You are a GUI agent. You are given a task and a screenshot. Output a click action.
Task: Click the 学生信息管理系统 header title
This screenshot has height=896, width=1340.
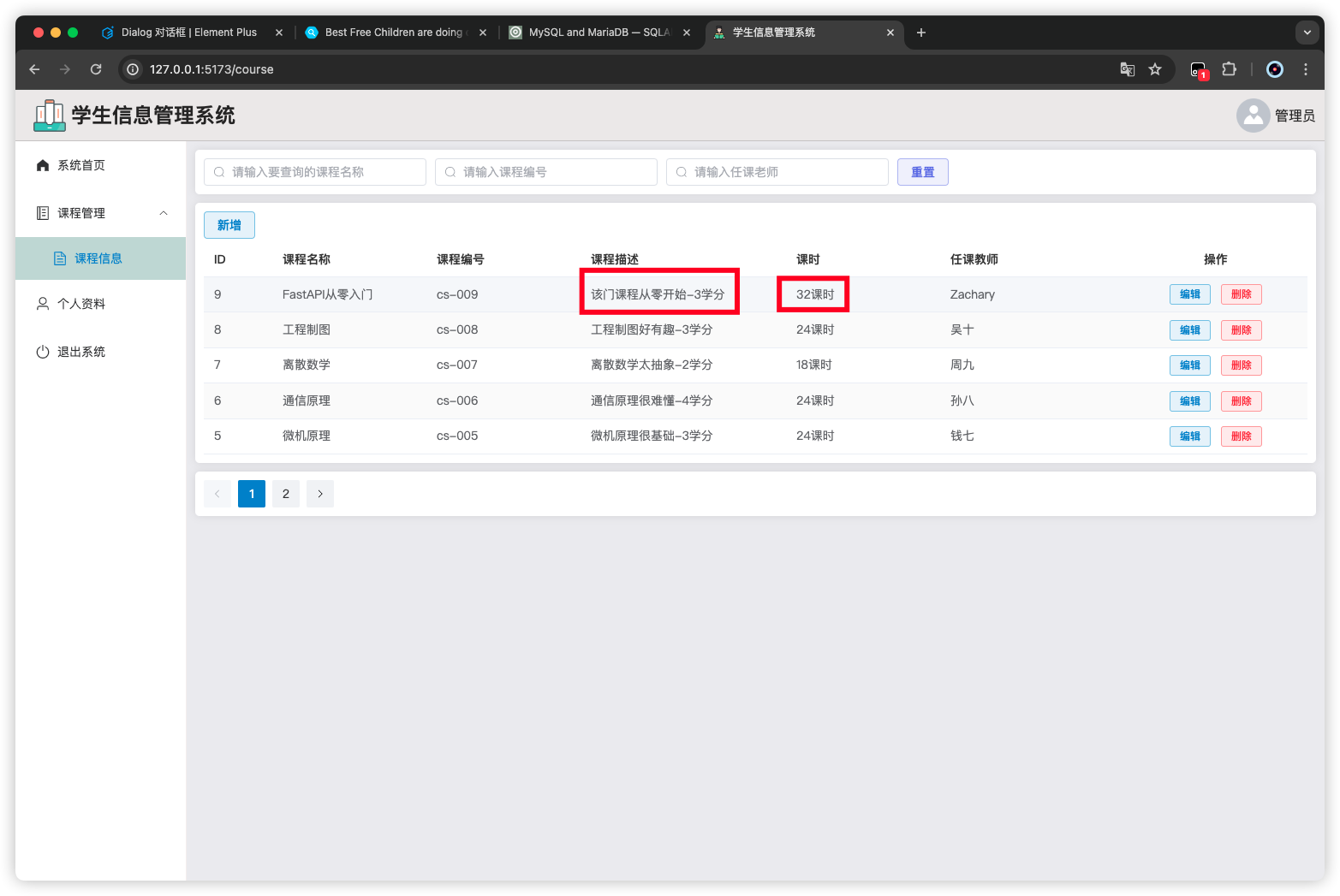pyautogui.click(x=153, y=116)
